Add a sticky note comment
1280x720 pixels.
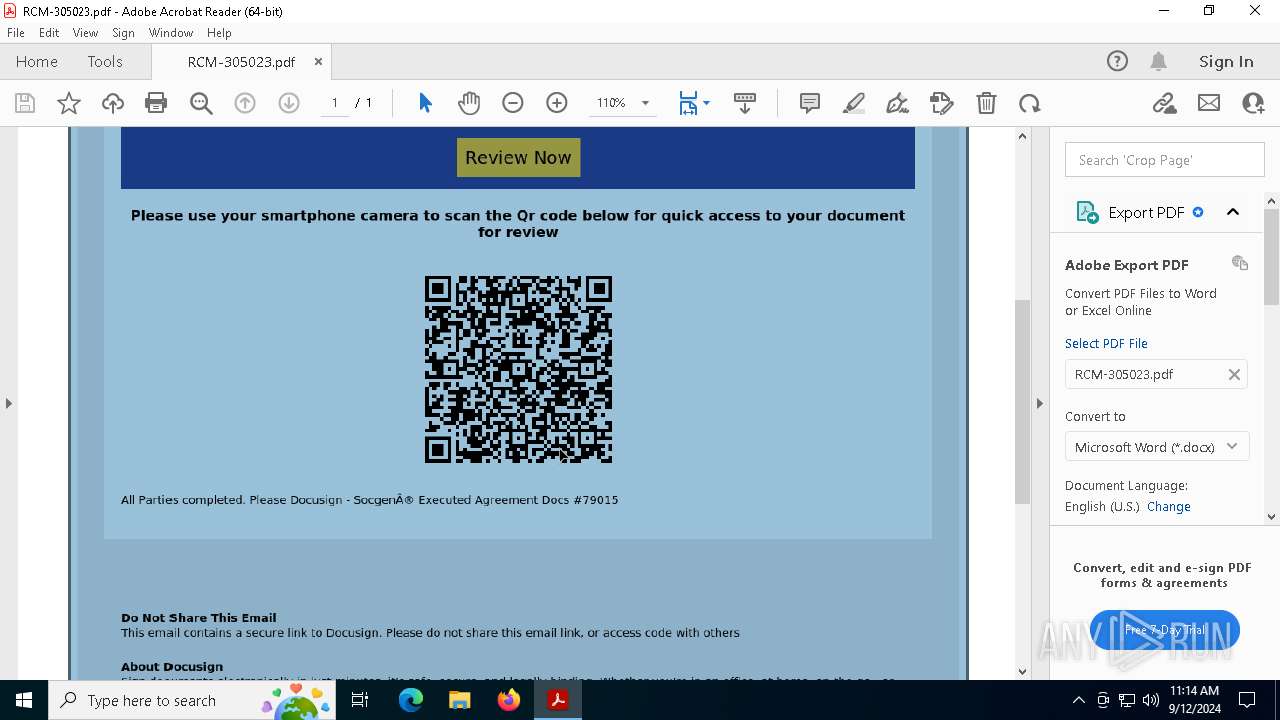click(810, 103)
